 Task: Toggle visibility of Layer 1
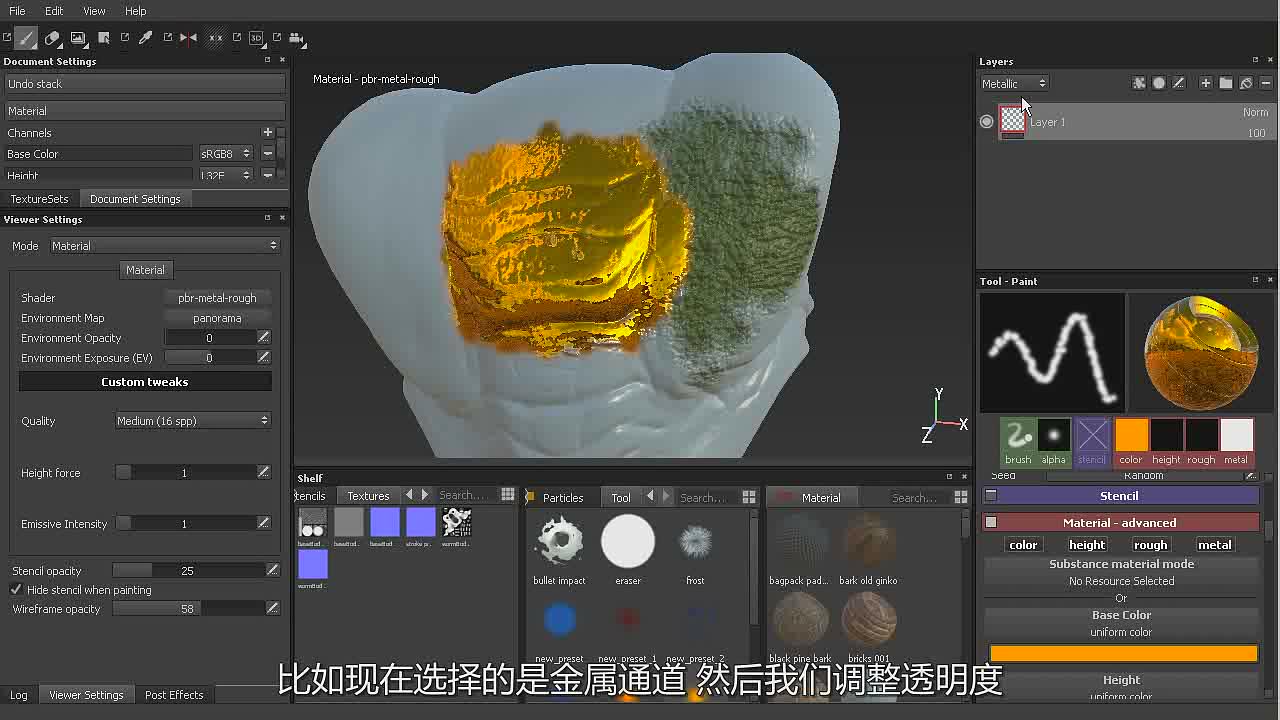coord(987,122)
